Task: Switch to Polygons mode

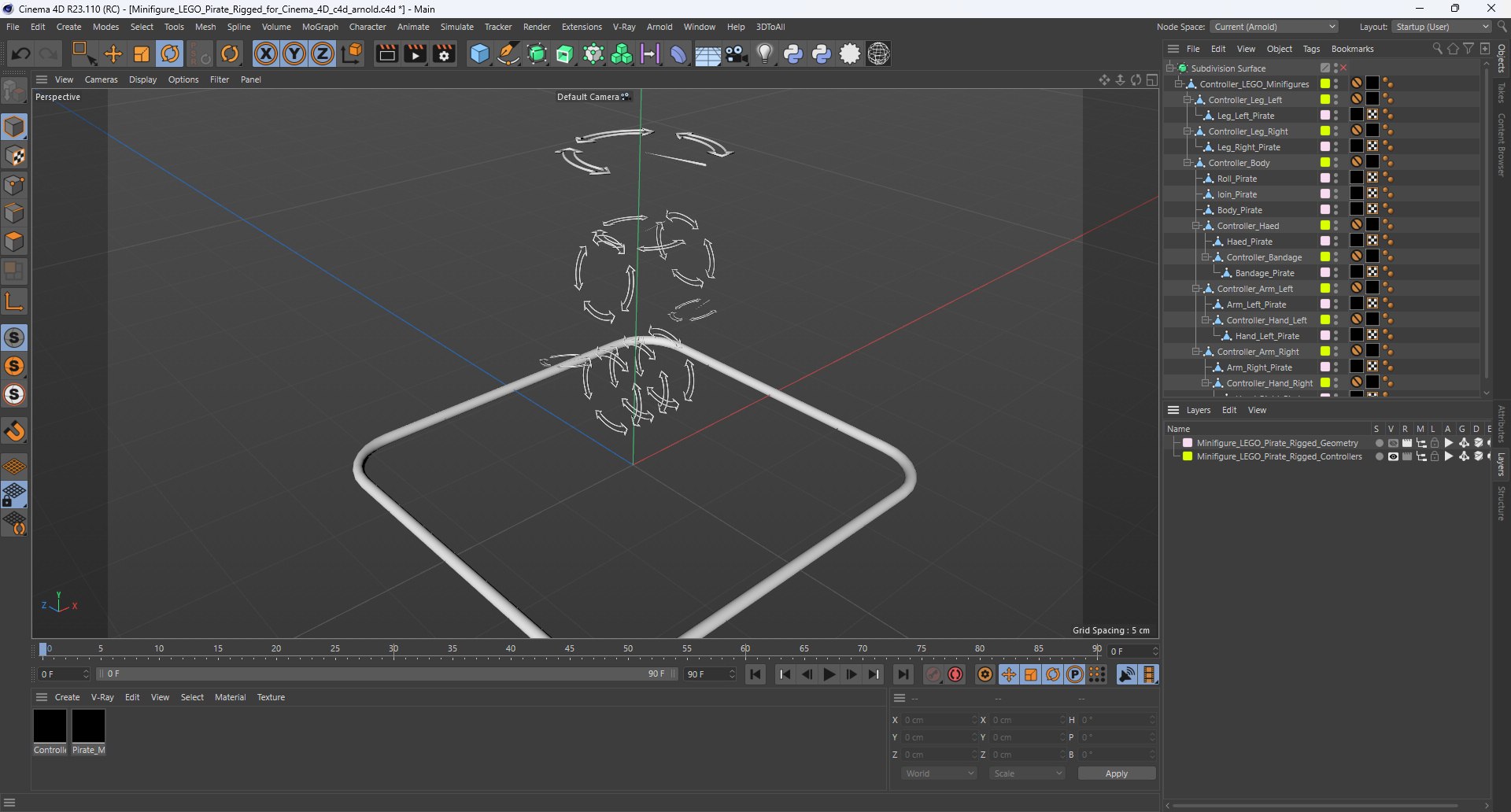Action: (x=14, y=242)
